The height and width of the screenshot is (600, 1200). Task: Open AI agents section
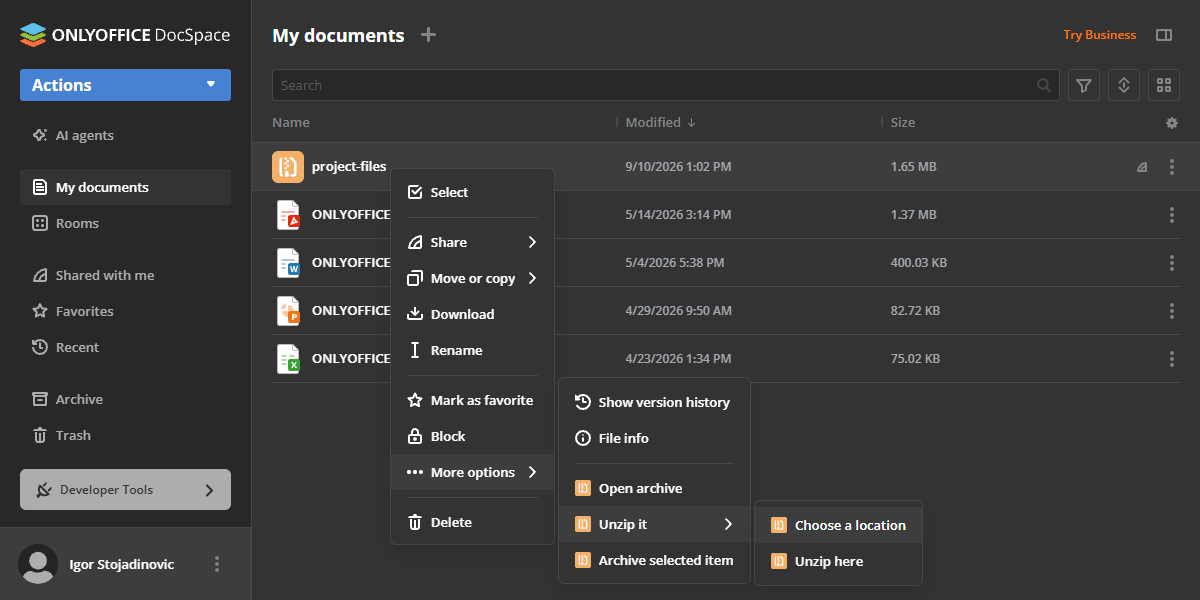[x=125, y=135]
